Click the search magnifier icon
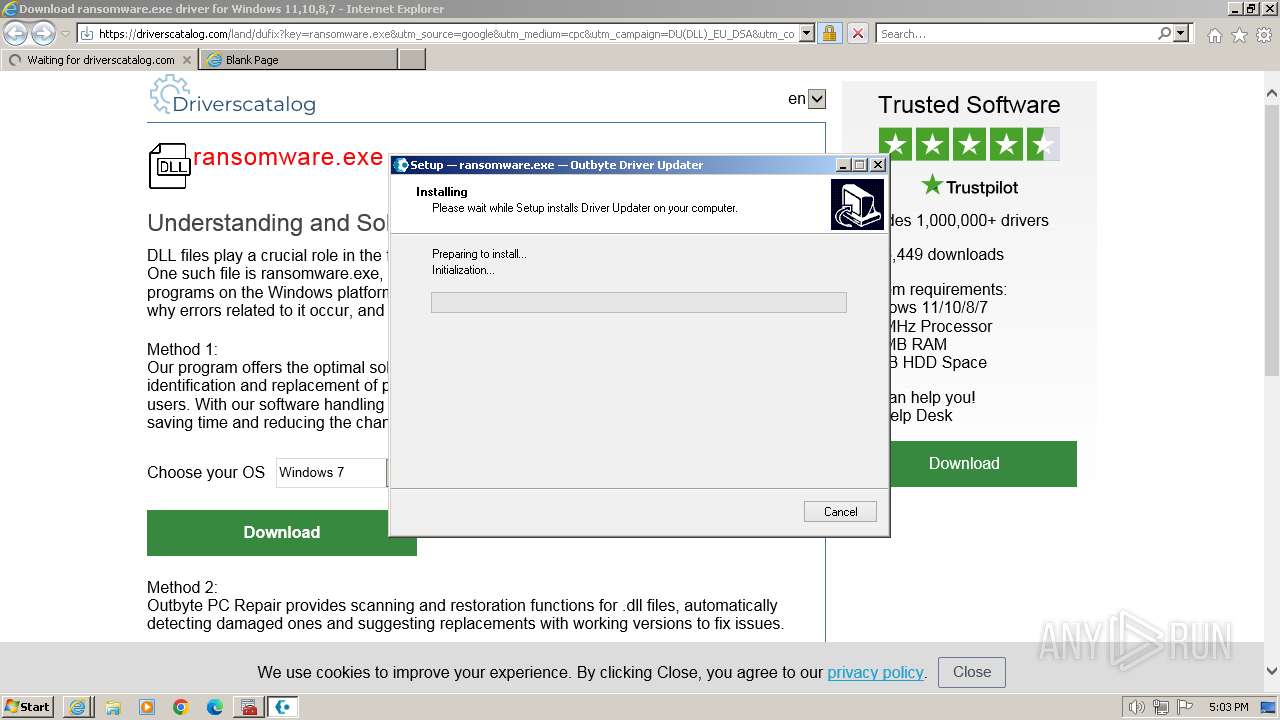This screenshot has width=1280, height=720. coord(1164,33)
